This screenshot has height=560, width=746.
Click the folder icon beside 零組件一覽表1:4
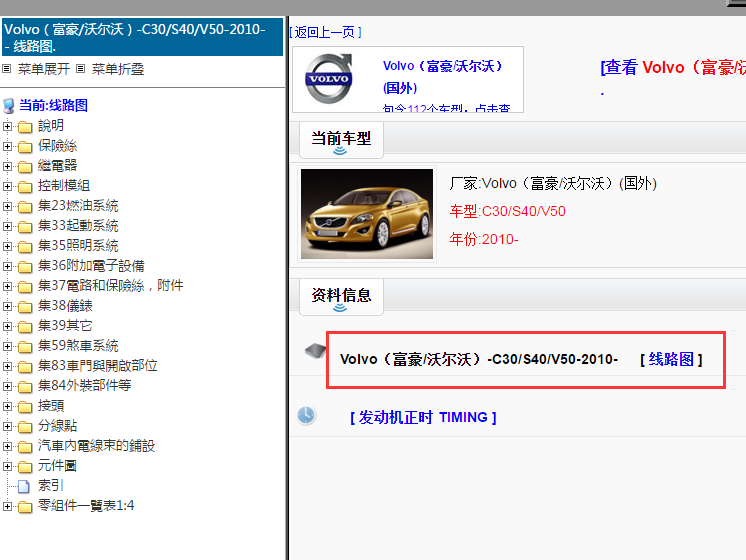pos(25,506)
